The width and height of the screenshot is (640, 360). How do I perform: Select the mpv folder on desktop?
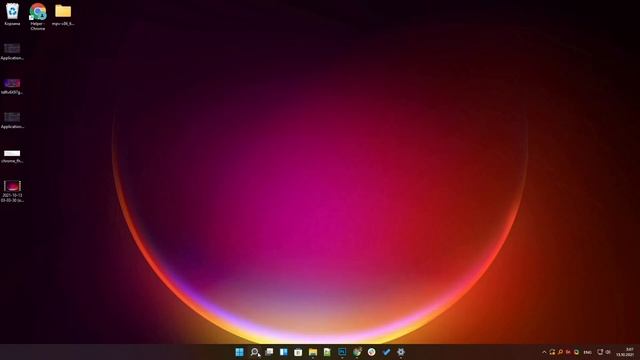(63, 15)
